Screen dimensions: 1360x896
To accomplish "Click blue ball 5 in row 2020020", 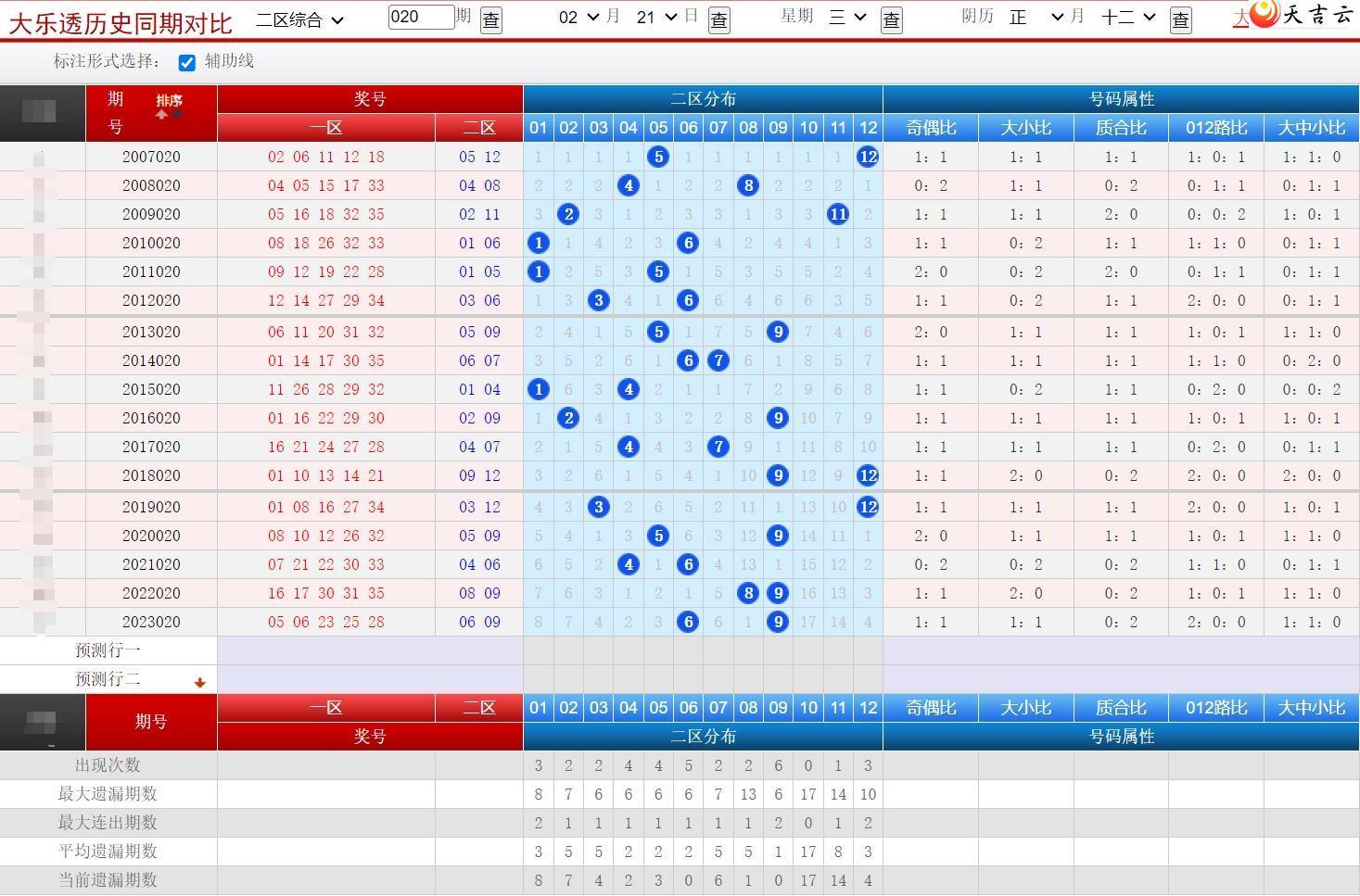I will pos(658,536).
